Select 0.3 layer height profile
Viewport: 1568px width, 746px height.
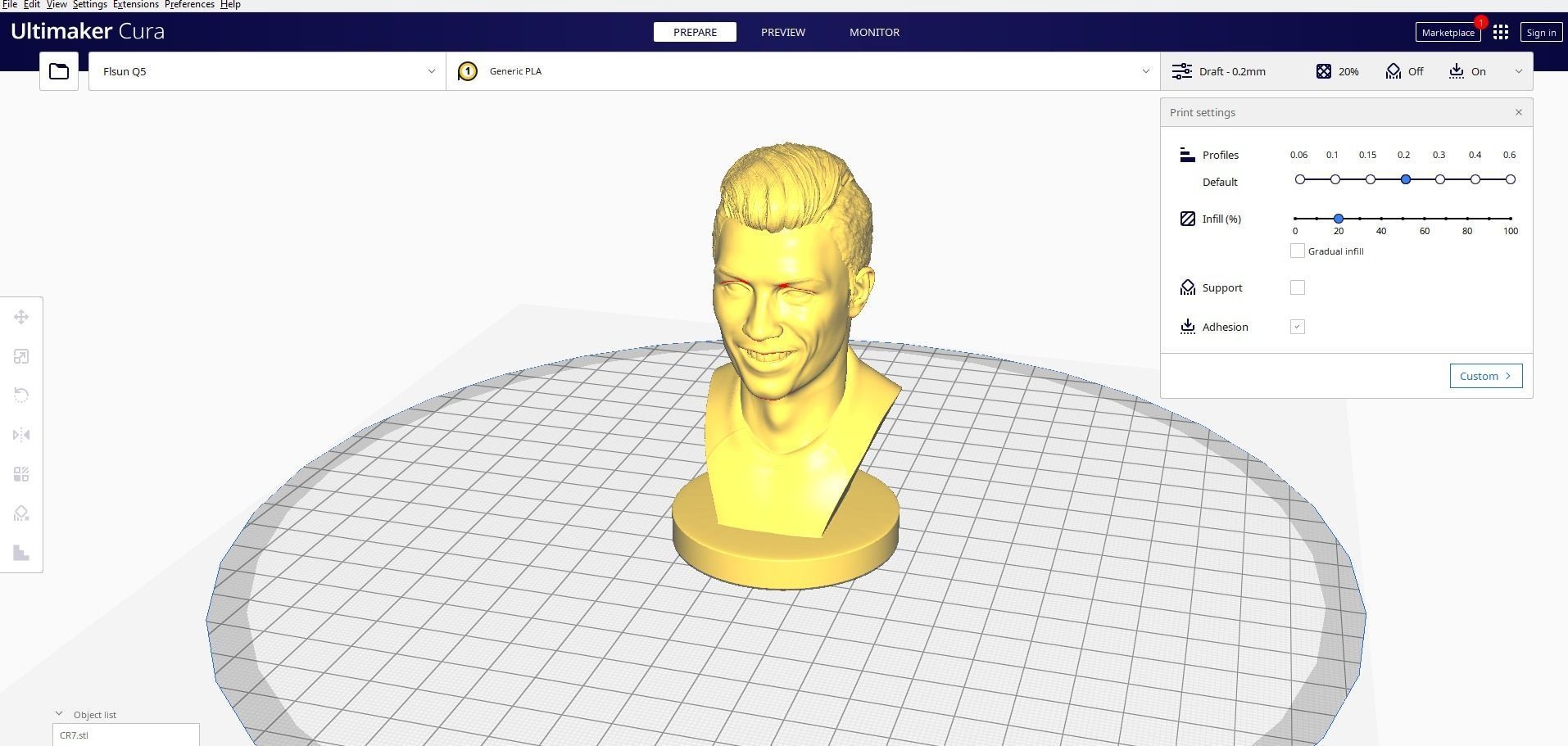[x=1440, y=179]
